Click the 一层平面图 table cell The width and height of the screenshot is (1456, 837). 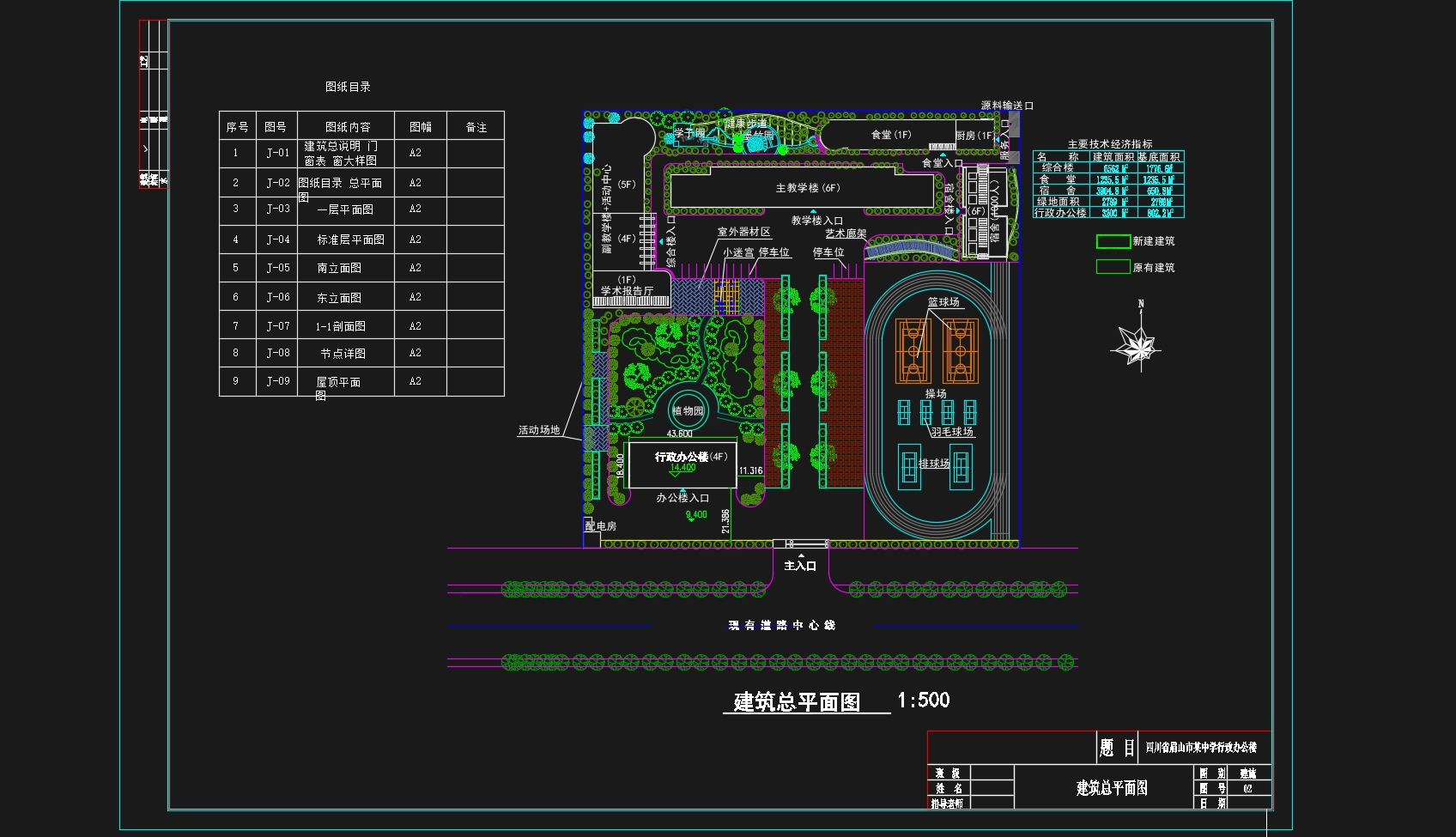[345, 209]
